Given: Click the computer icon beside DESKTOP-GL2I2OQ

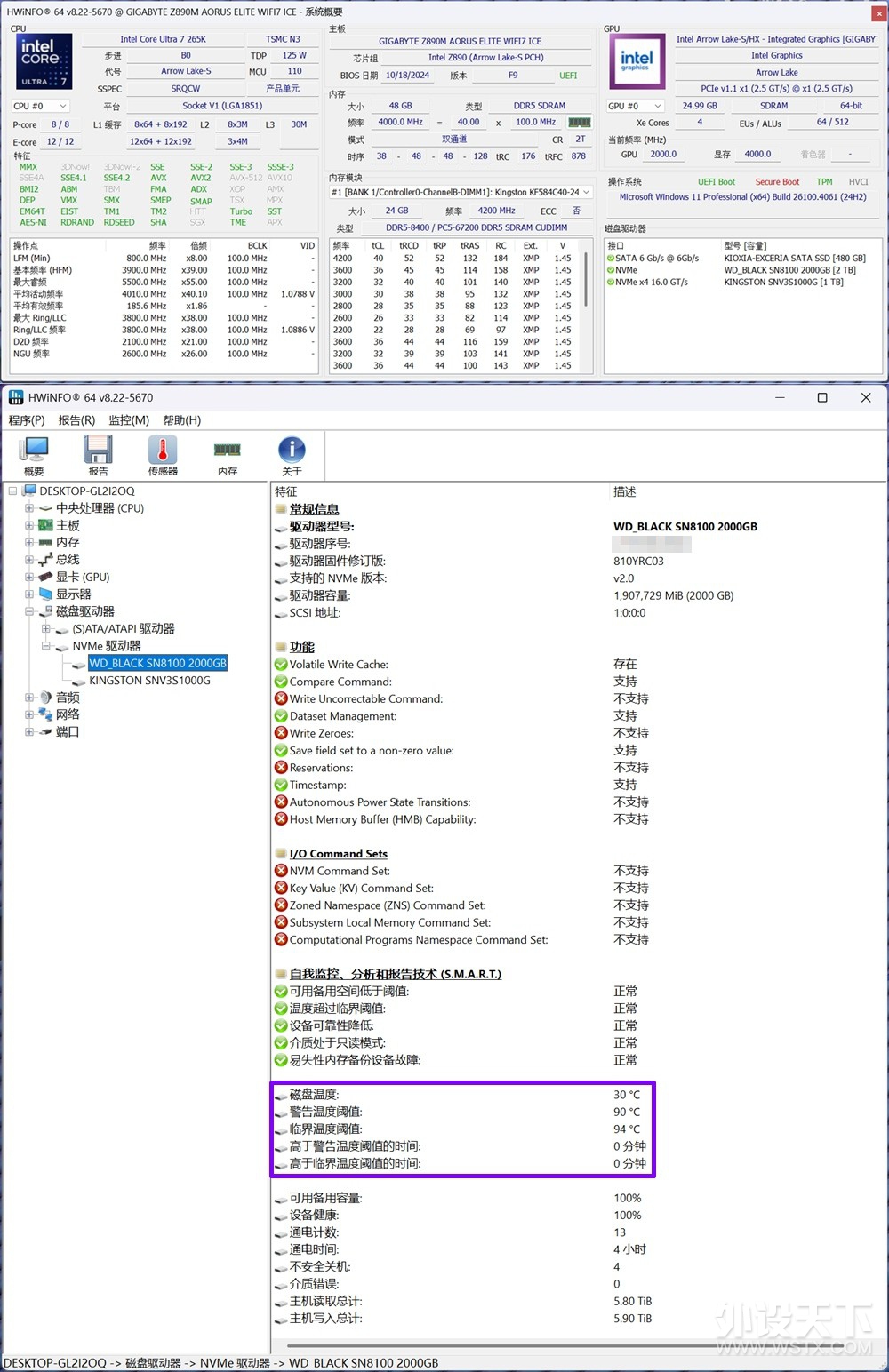Looking at the screenshot, I should point(29,491).
